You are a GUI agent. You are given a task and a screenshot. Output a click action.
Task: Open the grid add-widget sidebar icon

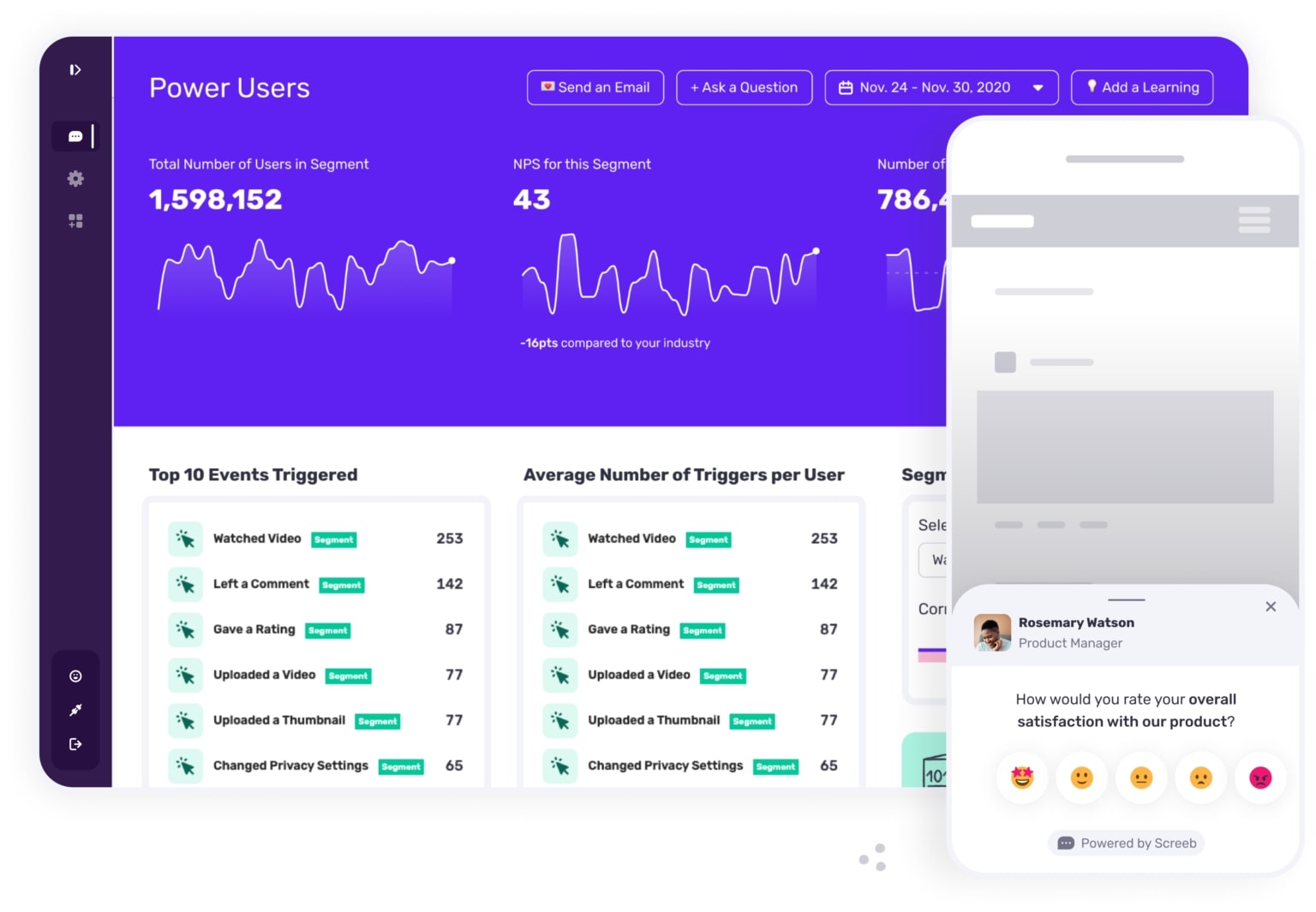click(75, 221)
